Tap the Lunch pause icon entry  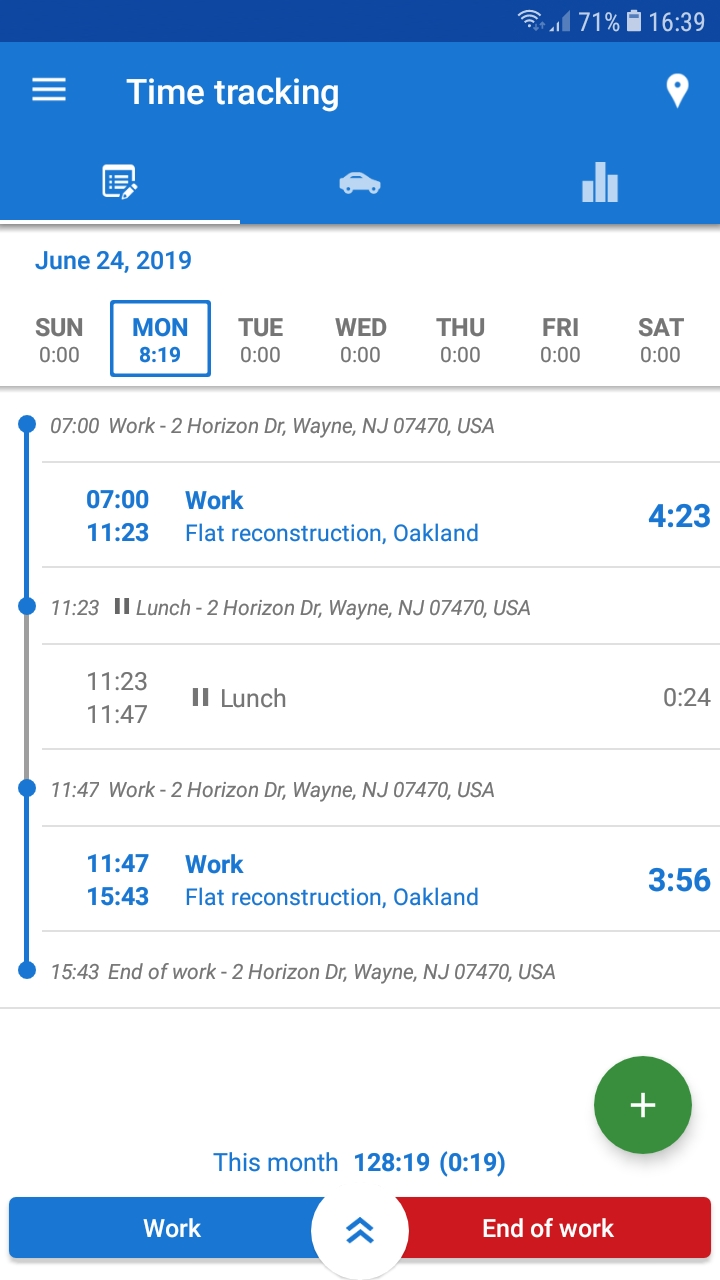(380, 697)
